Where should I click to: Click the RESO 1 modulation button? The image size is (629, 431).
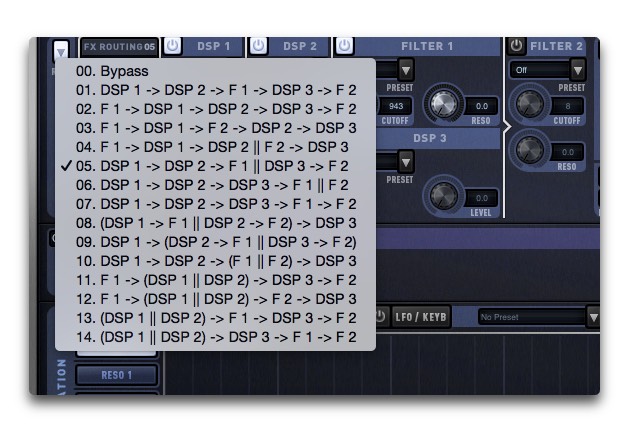(116, 375)
